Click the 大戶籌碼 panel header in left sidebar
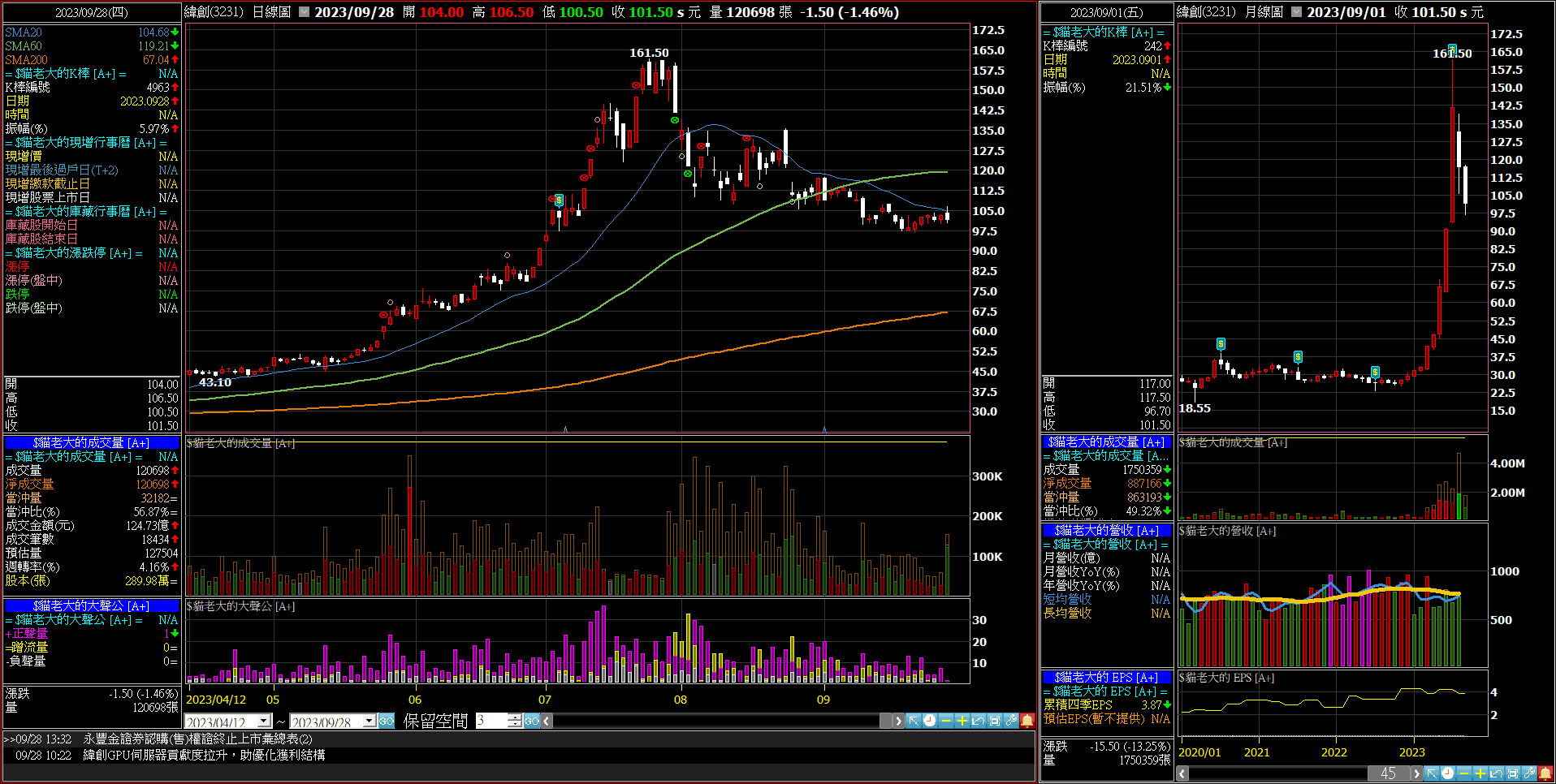This screenshot has width=1556, height=784. click(91, 605)
